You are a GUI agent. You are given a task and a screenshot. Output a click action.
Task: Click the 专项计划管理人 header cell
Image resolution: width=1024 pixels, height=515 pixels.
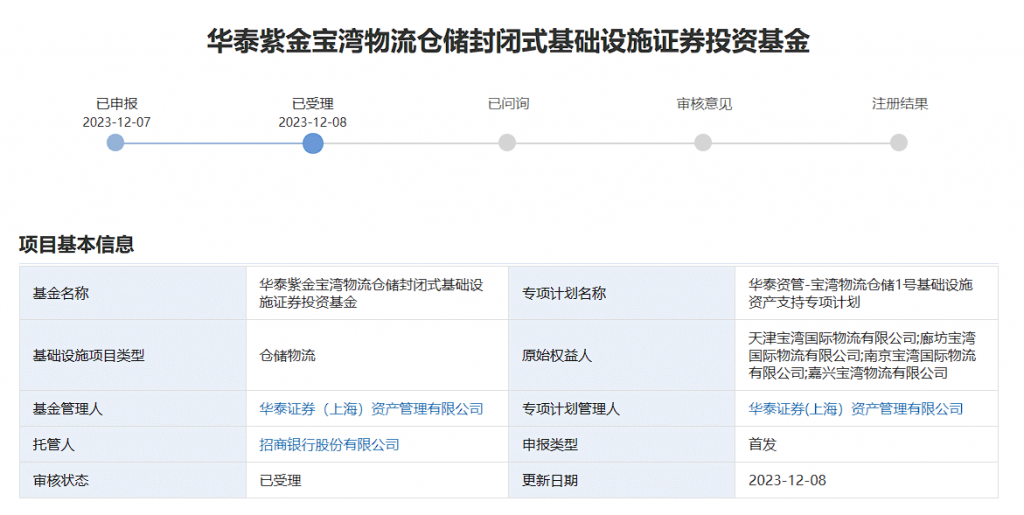pyautogui.click(x=622, y=409)
